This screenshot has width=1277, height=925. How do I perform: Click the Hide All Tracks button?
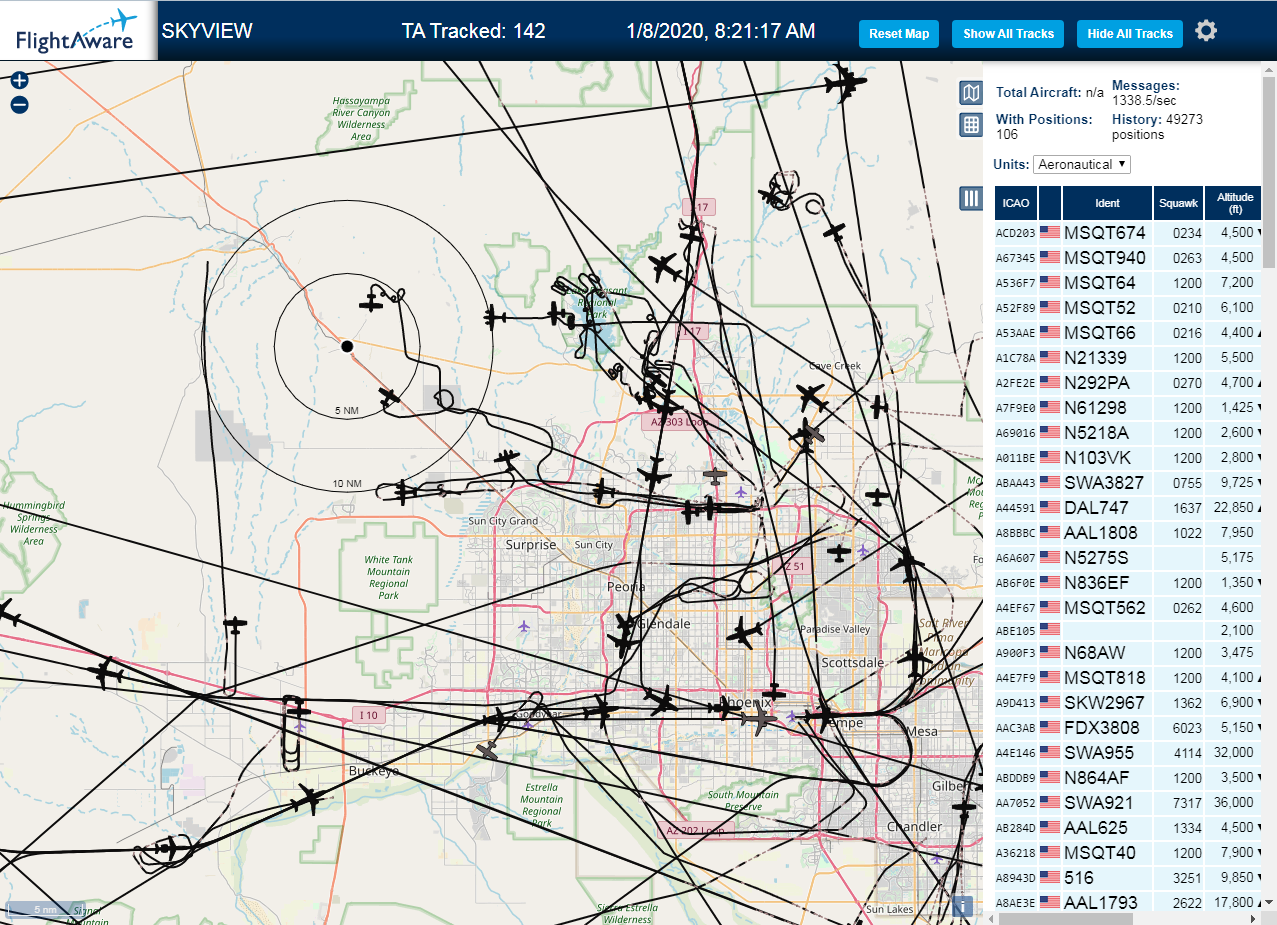point(1130,33)
